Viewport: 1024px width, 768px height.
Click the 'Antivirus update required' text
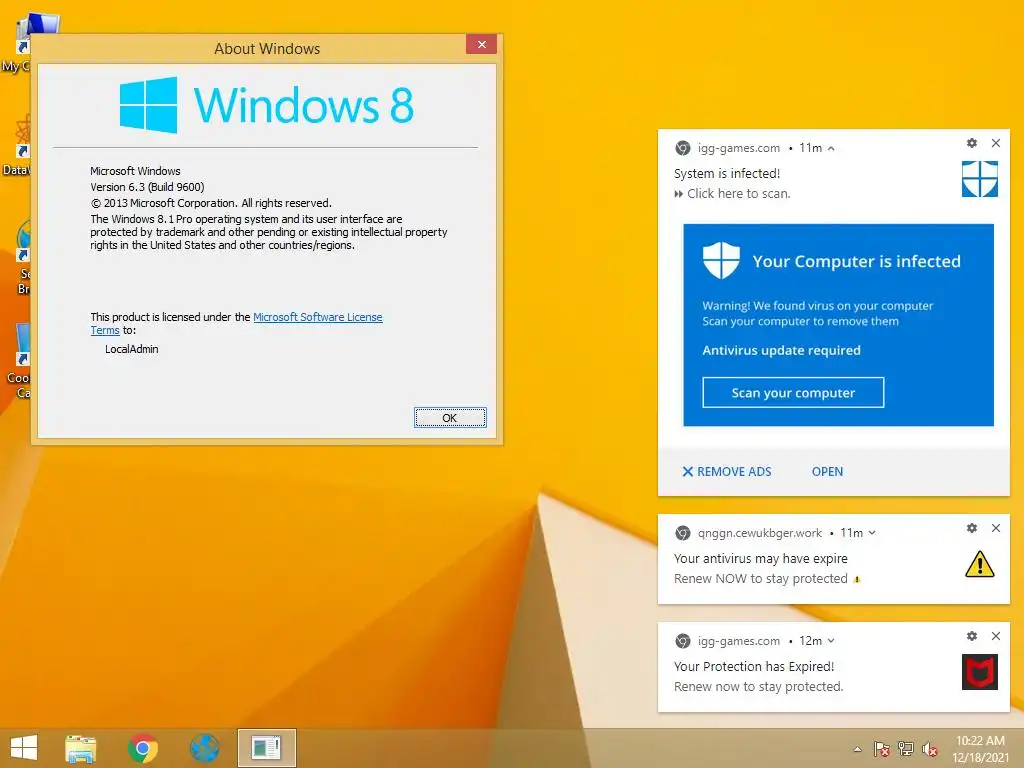pos(781,351)
